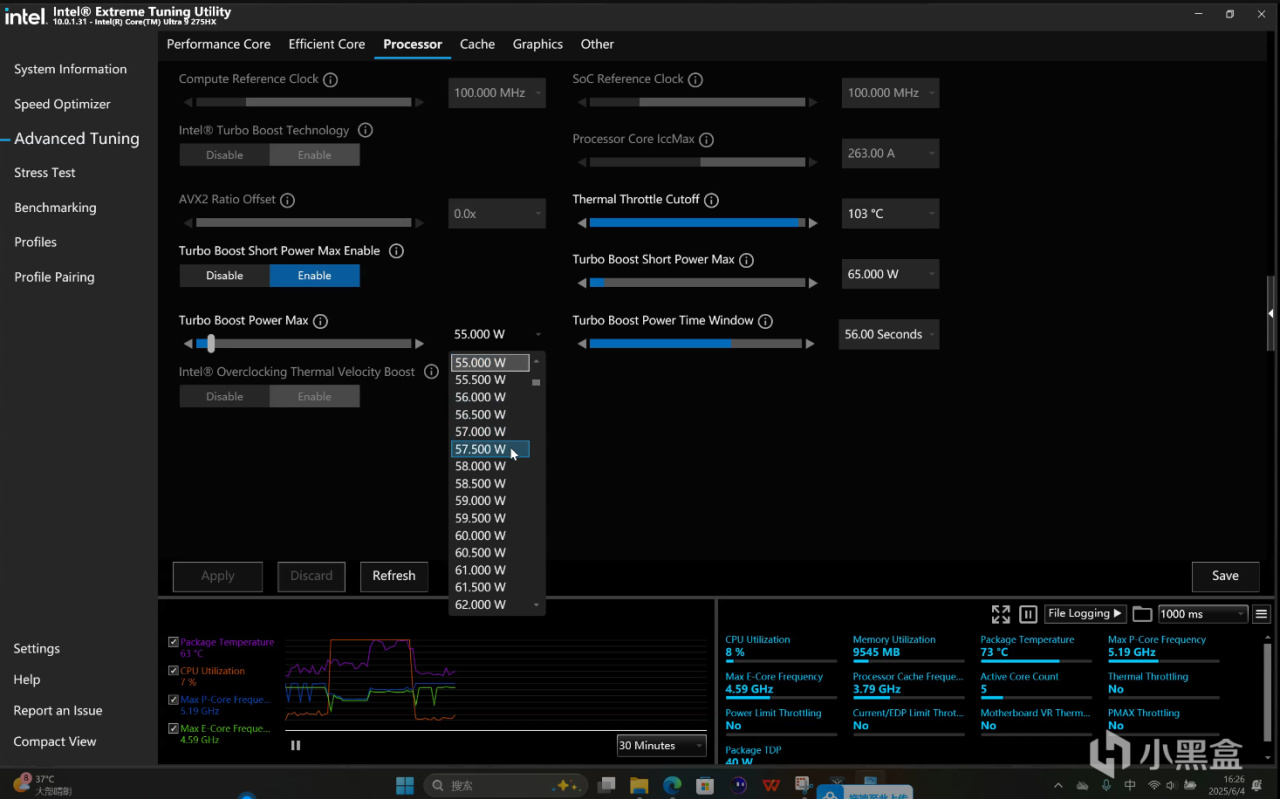The width and height of the screenshot is (1280, 799).
Task: Open the Turbo Boost Power Max dropdown showing 55.000 W
Action: pyautogui.click(x=497, y=335)
